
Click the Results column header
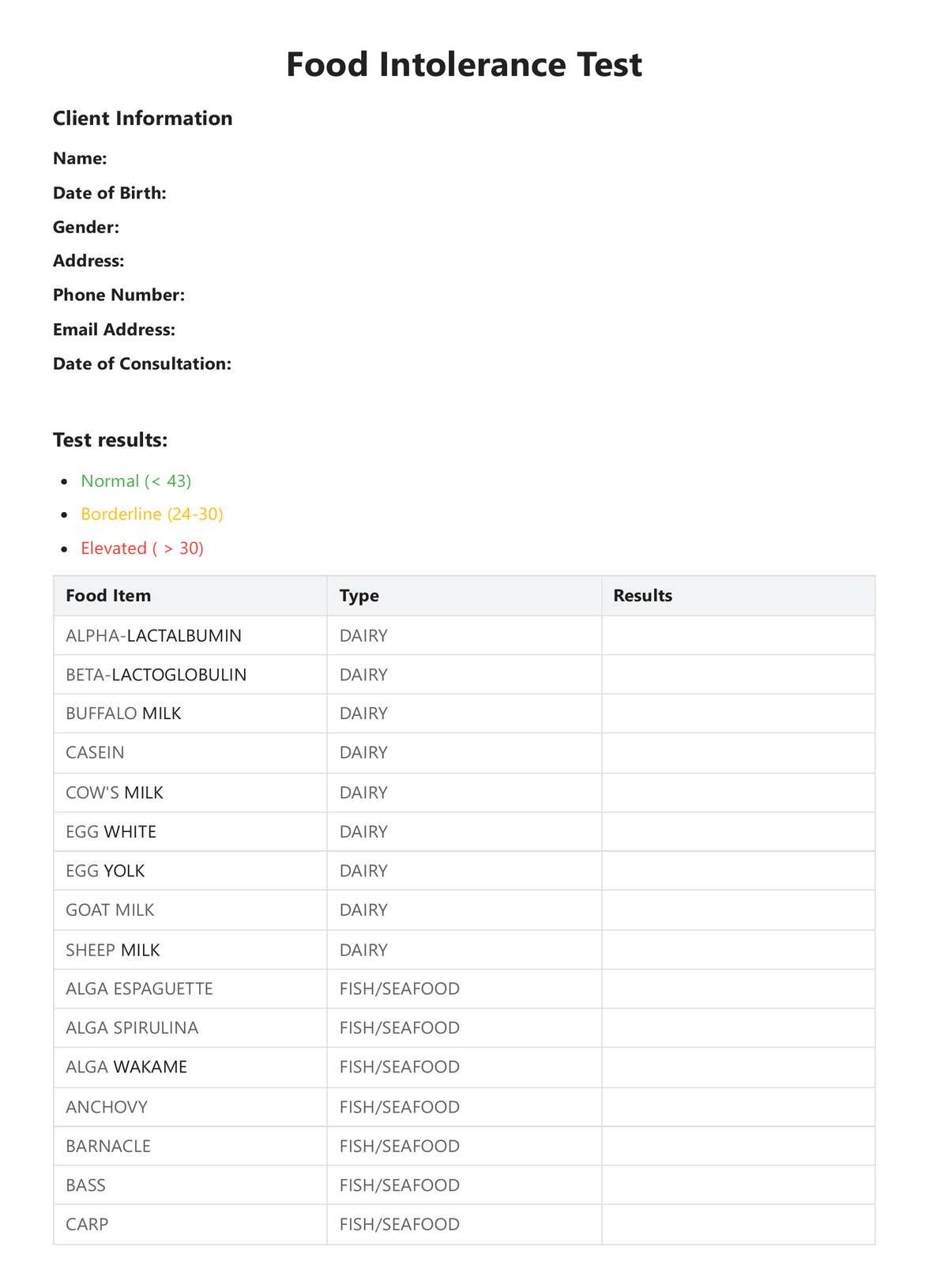pos(642,596)
